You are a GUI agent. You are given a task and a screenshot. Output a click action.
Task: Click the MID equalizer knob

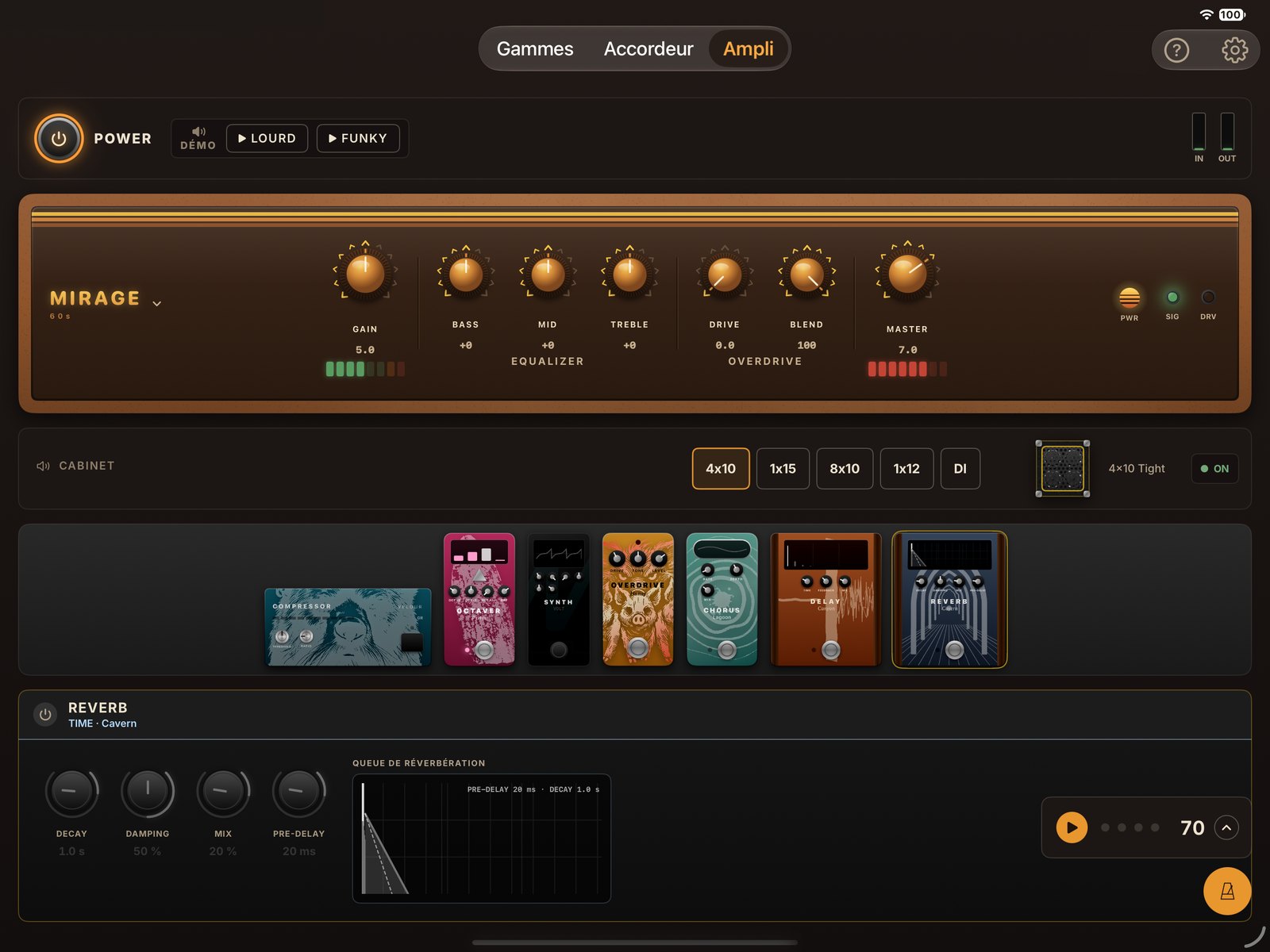pos(548,274)
